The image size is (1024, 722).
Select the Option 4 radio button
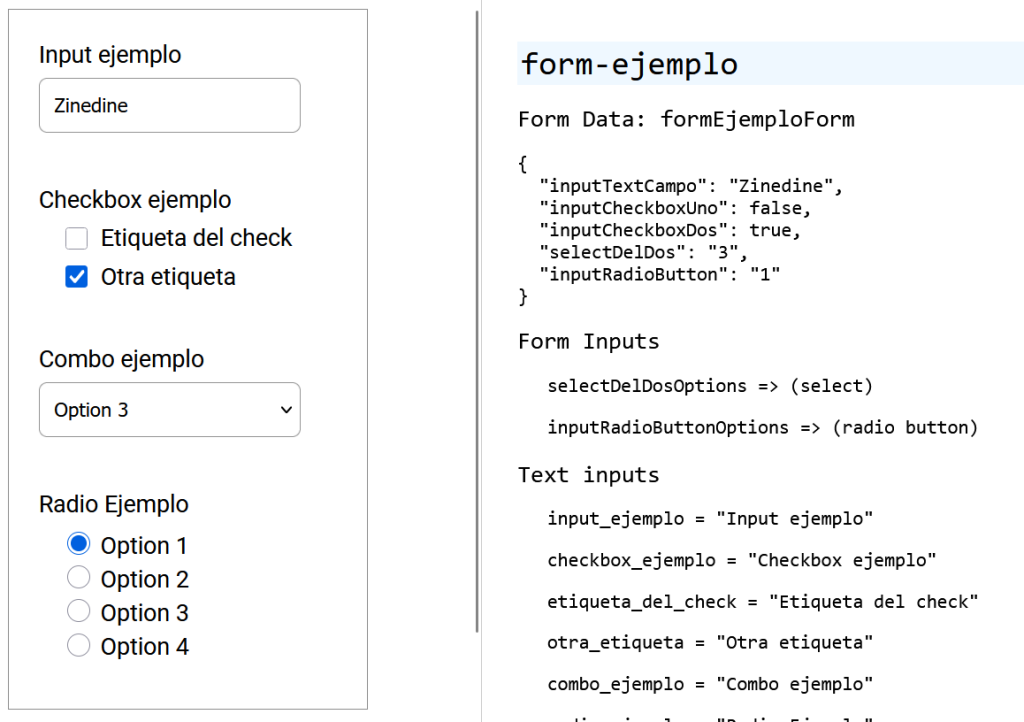[x=78, y=646]
